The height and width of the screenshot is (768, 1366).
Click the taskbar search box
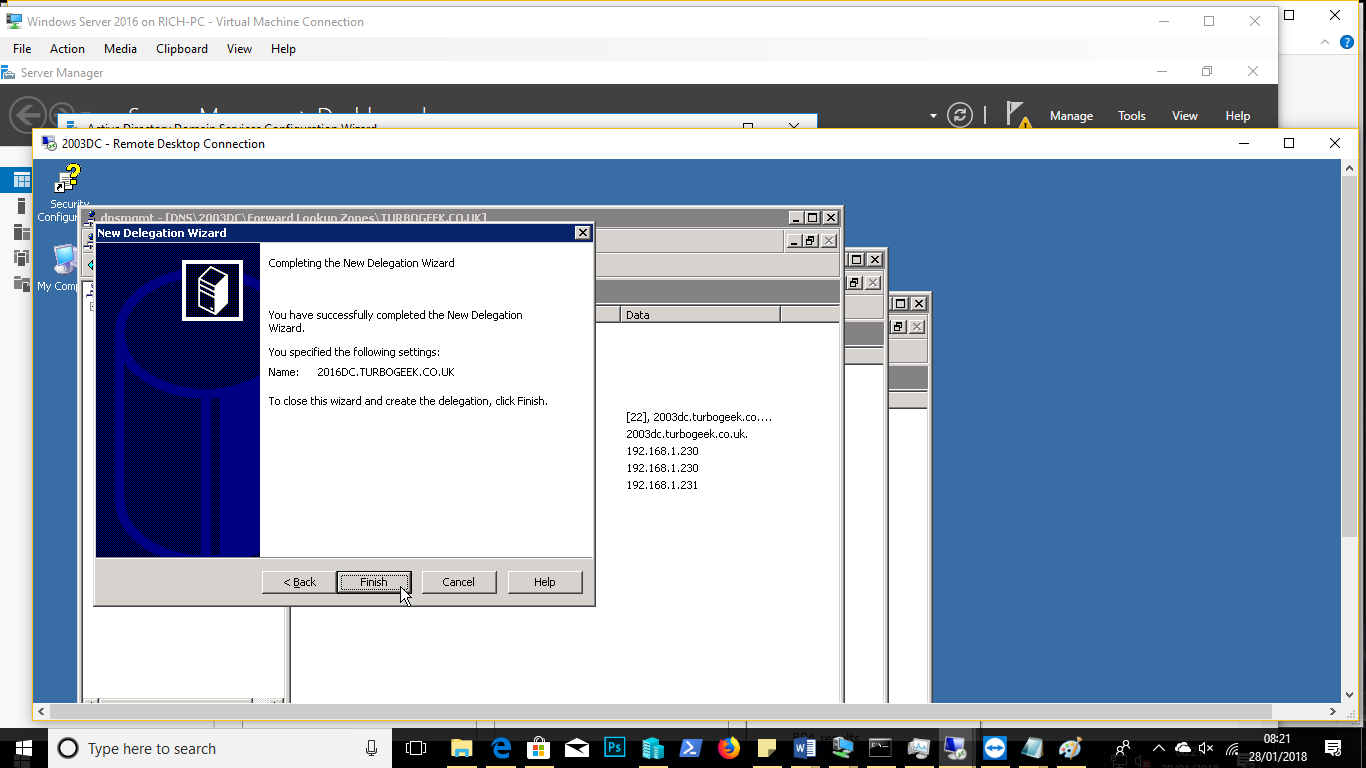click(x=220, y=748)
